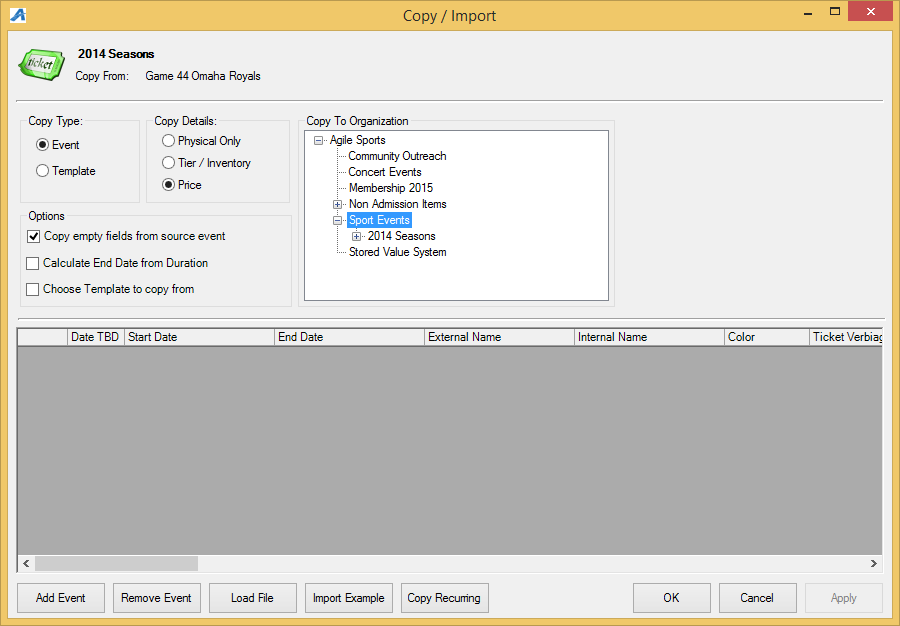This screenshot has width=900, height=626.
Task: Minimize the Copy / Import window
Action: pyautogui.click(x=808, y=13)
